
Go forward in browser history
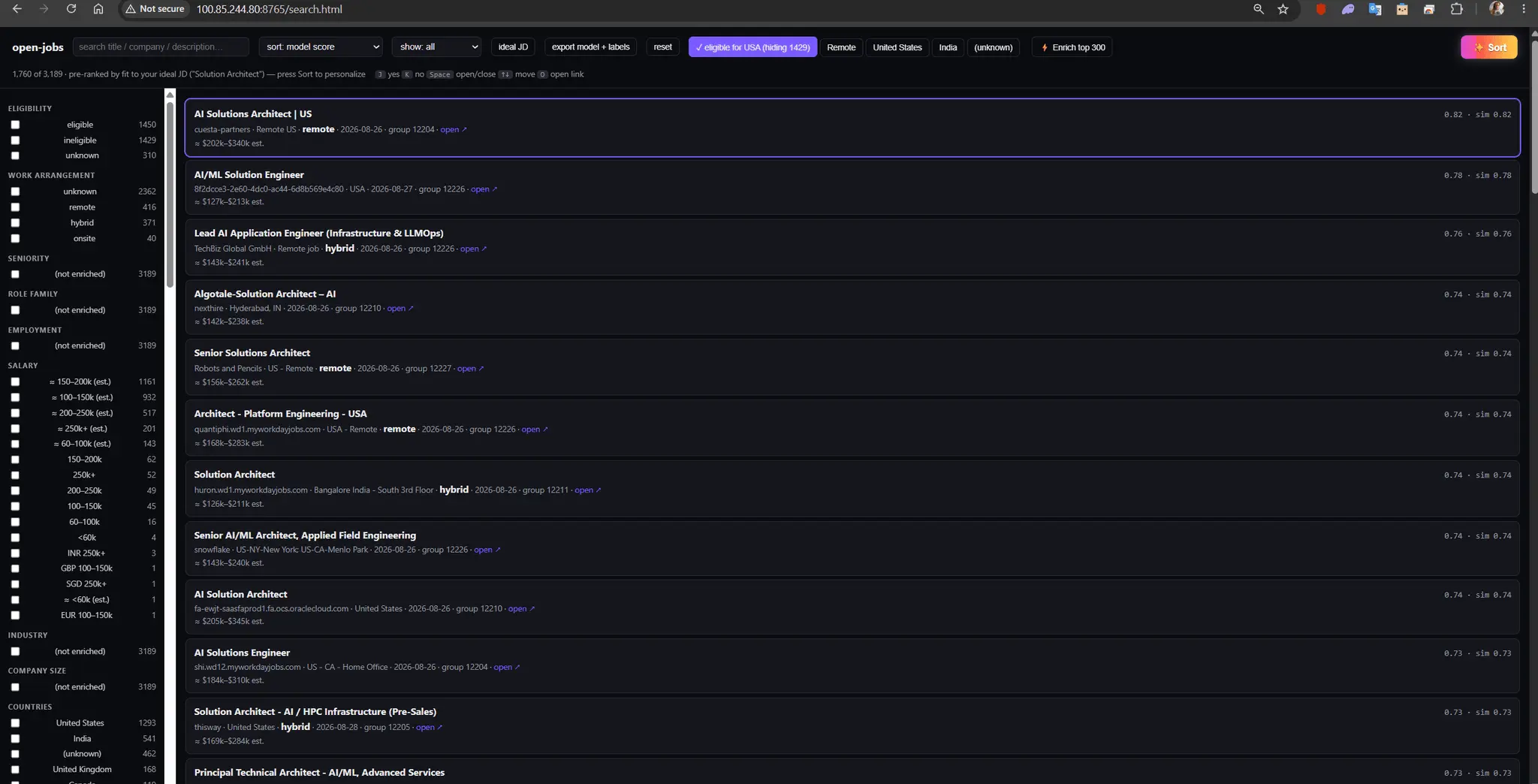click(x=44, y=9)
